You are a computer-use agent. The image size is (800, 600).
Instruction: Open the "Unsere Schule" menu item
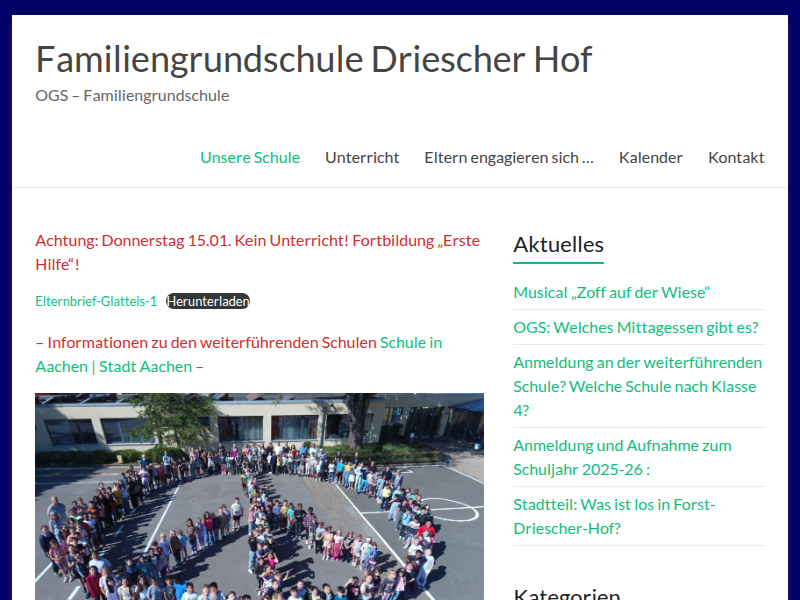pyautogui.click(x=250, y=157)
